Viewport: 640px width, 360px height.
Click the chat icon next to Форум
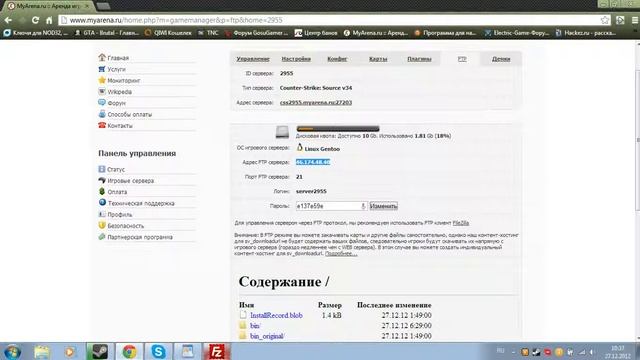click(102, 102)
